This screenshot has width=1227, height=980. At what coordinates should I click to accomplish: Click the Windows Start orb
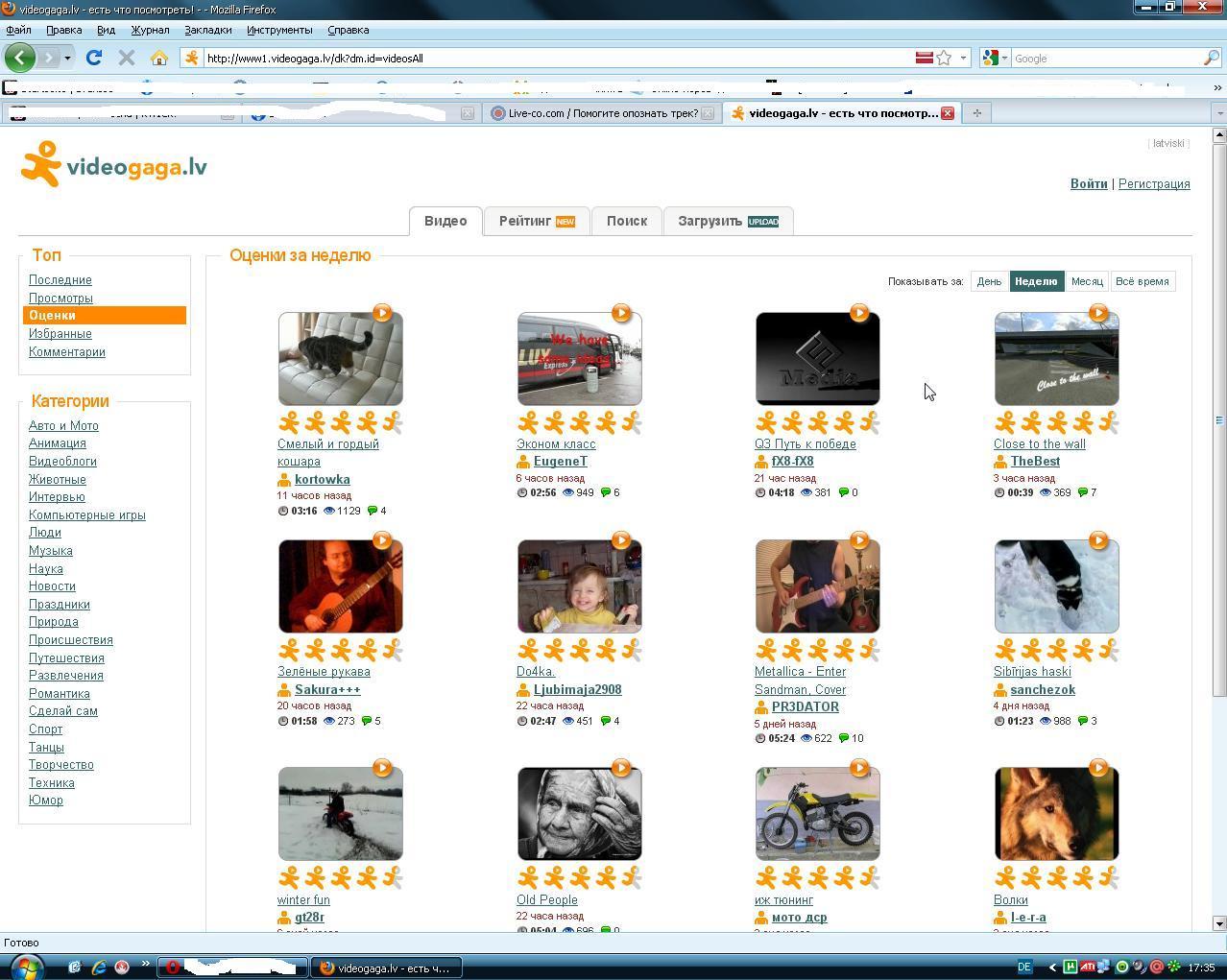26,966
